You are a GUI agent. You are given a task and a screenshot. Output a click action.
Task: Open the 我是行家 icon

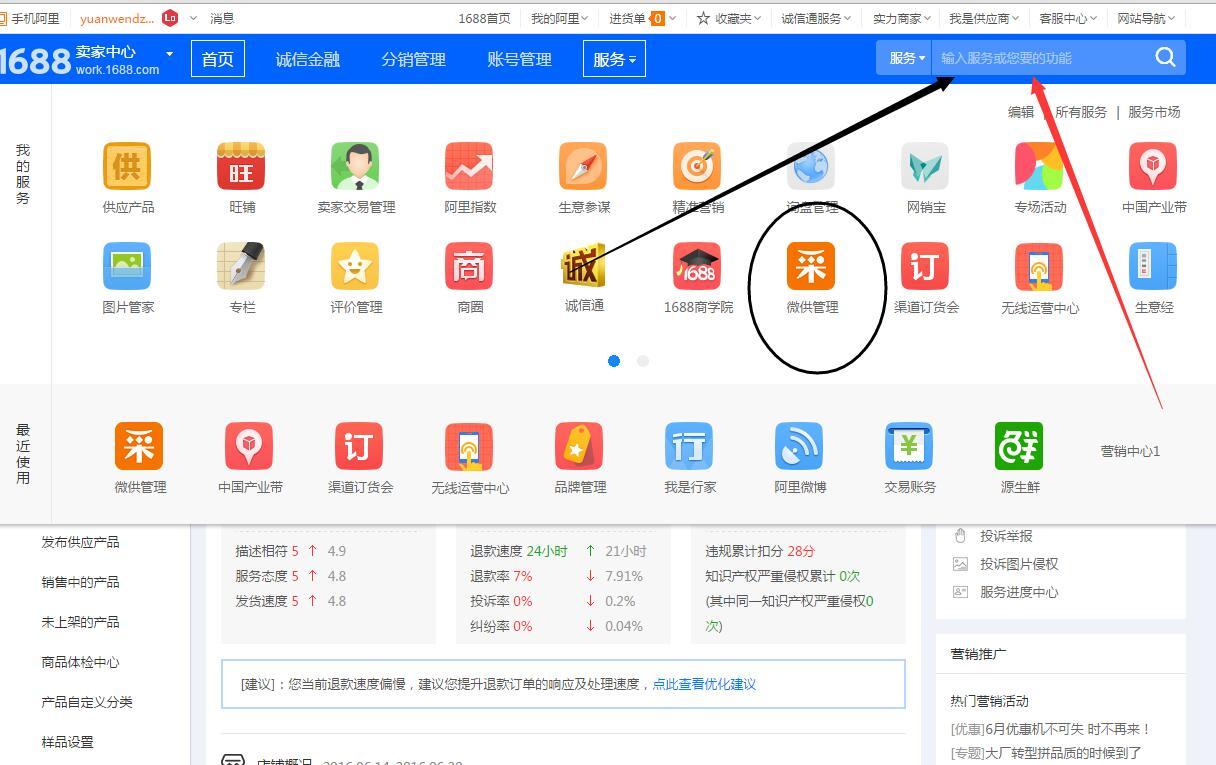tap(689, 446)
